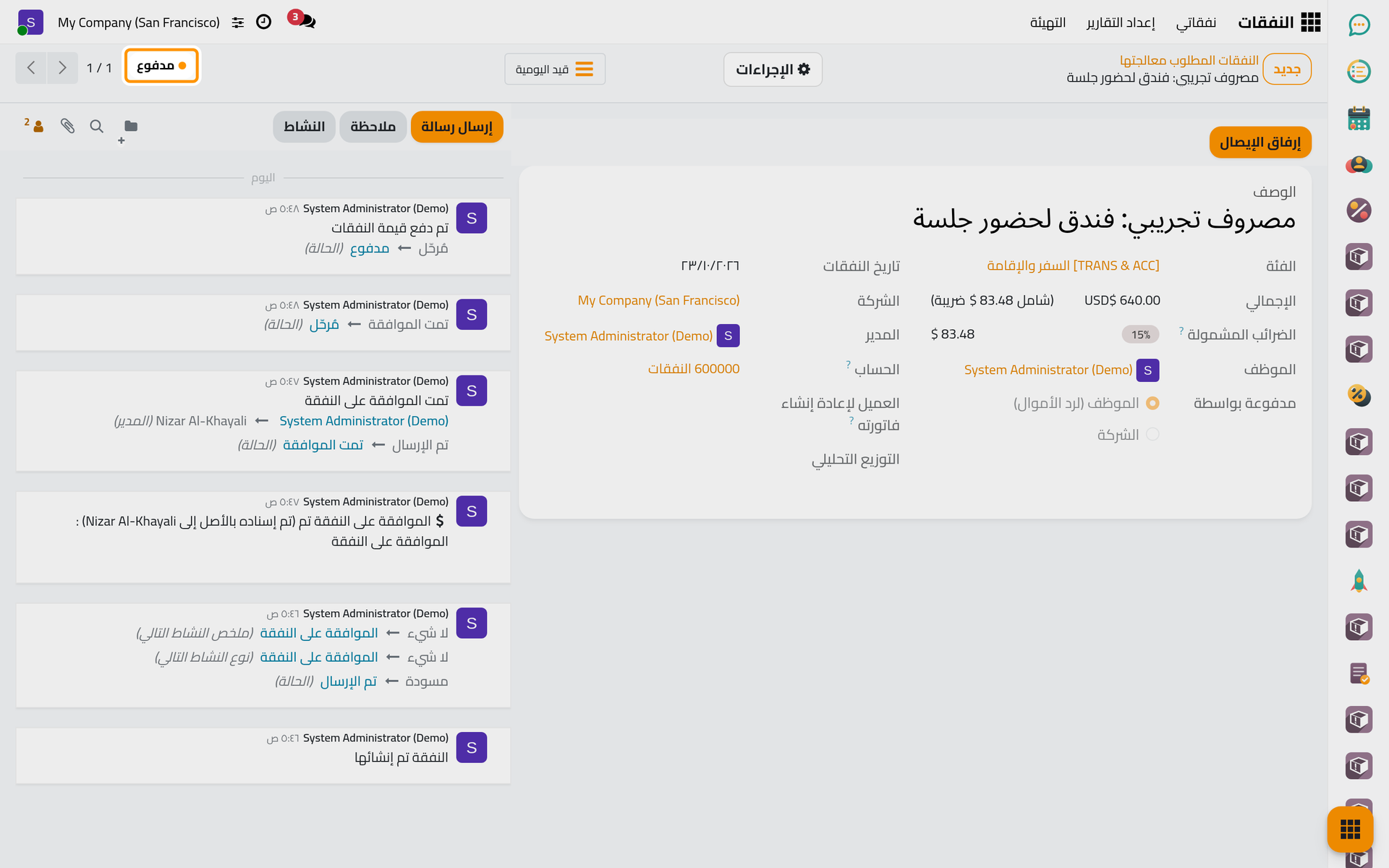Open the 600000 النفقات account link
This screenshot has height=868, width=1389.
click(694, 369)
